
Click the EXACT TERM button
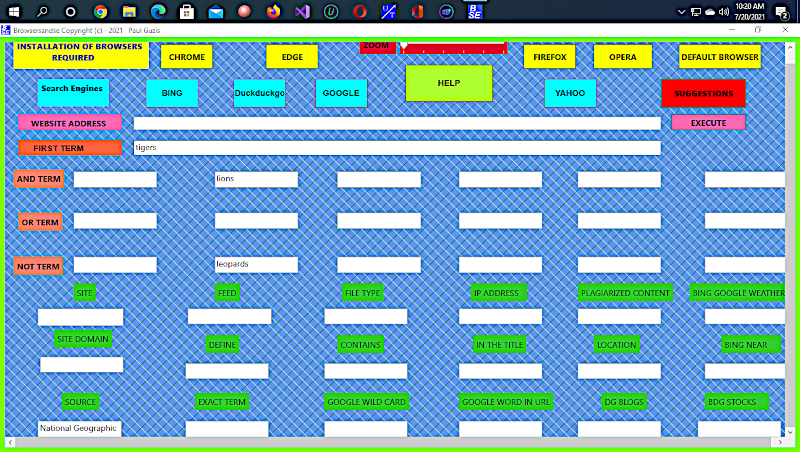(222, 402)
